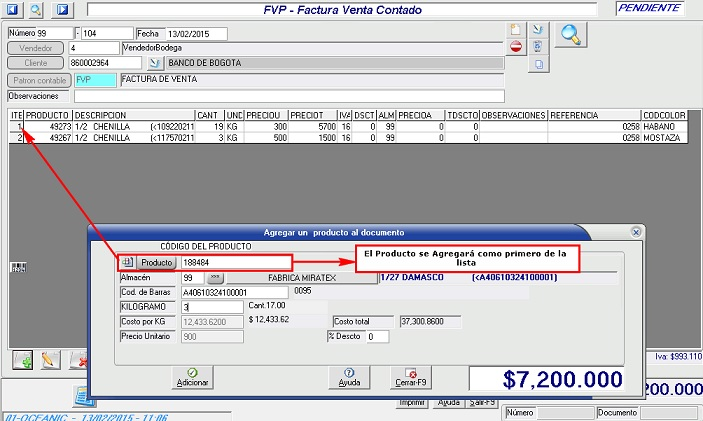
Task: Click the new blank document icon
Action: point(516,28)
